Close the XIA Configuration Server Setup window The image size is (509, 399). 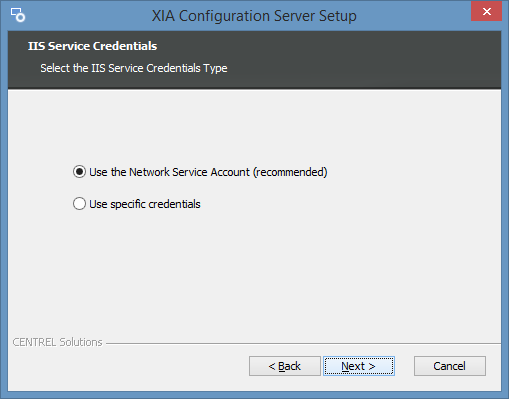click(x=486, y=11)
